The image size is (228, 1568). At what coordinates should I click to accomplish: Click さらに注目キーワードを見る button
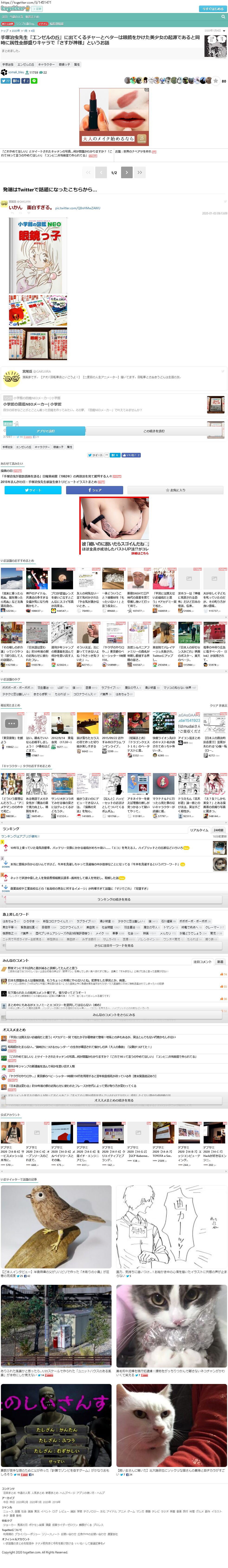click(114, 945)
